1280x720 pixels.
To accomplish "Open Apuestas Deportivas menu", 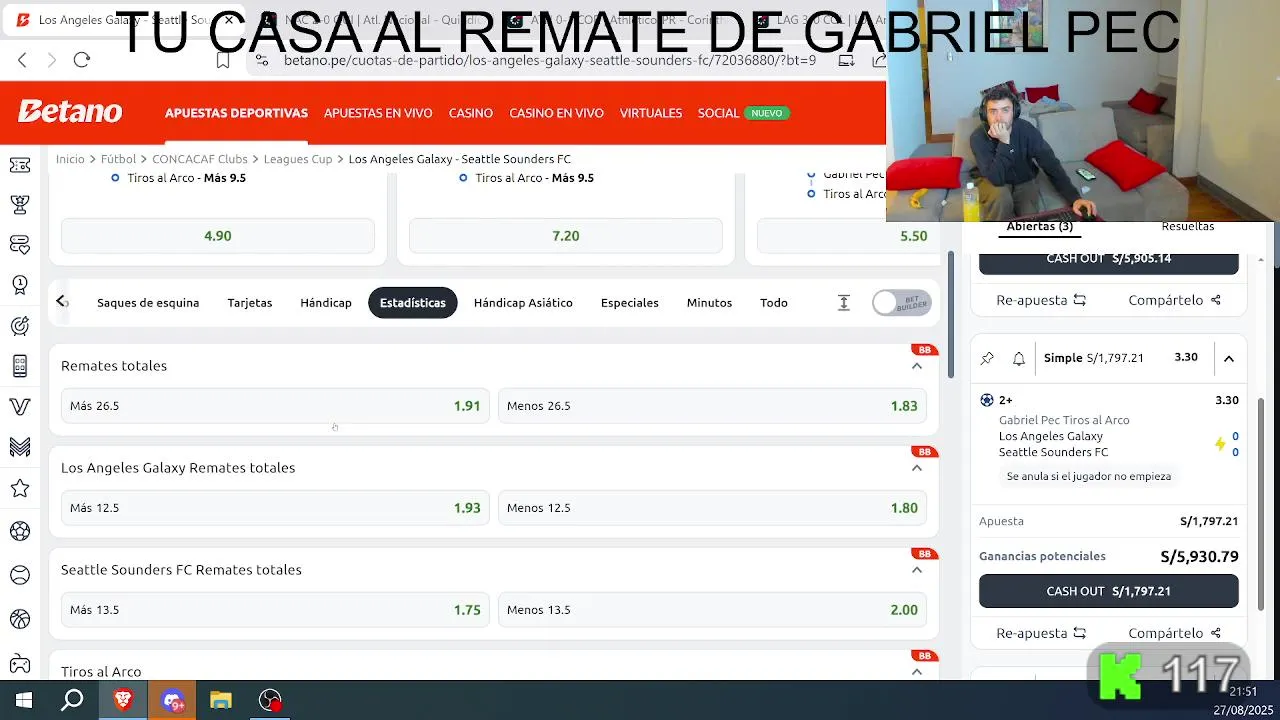I will pos(236,113).
